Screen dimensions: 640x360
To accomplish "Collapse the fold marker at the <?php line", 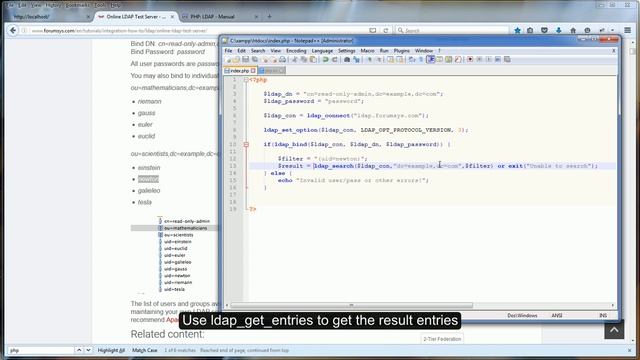I will [246, 80].
